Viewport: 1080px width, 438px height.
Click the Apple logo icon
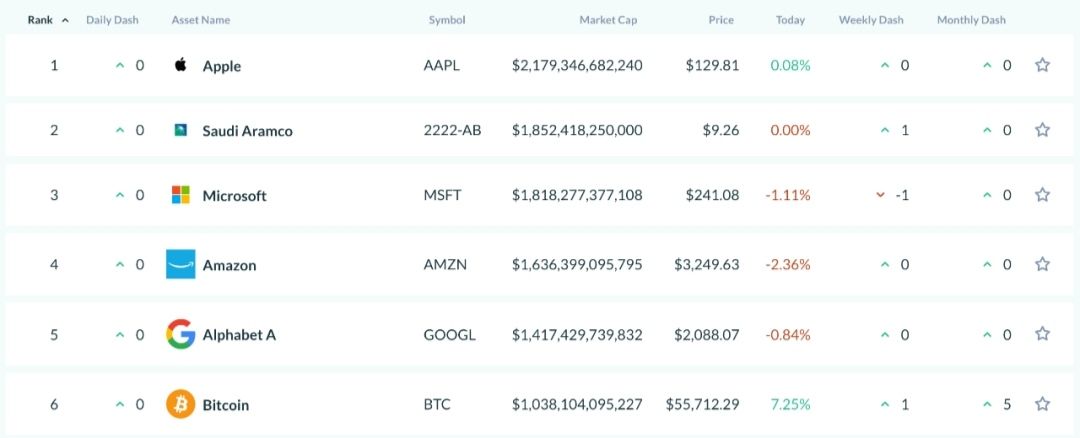pos(181,65)
